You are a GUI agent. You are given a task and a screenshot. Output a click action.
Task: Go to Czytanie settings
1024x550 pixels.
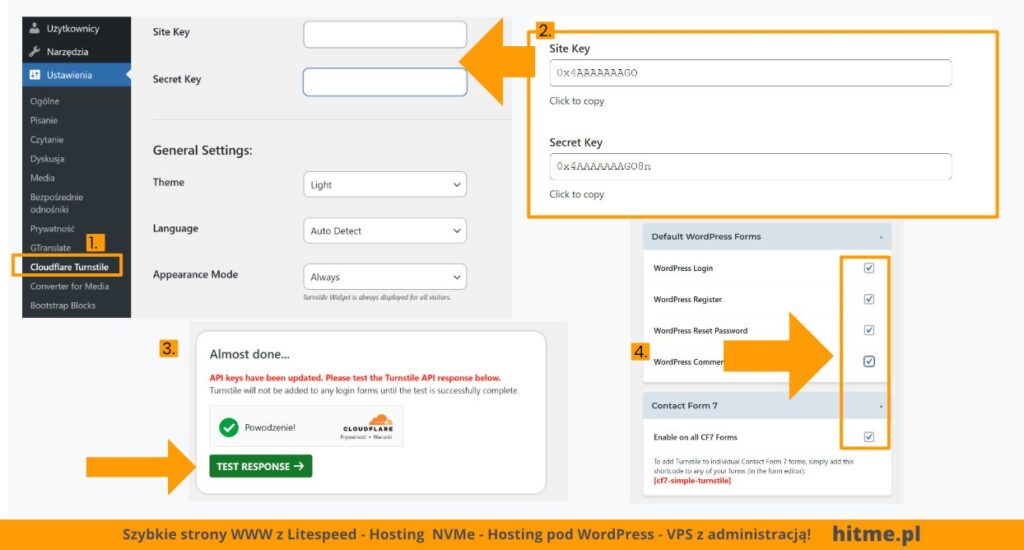pos(47,139)
